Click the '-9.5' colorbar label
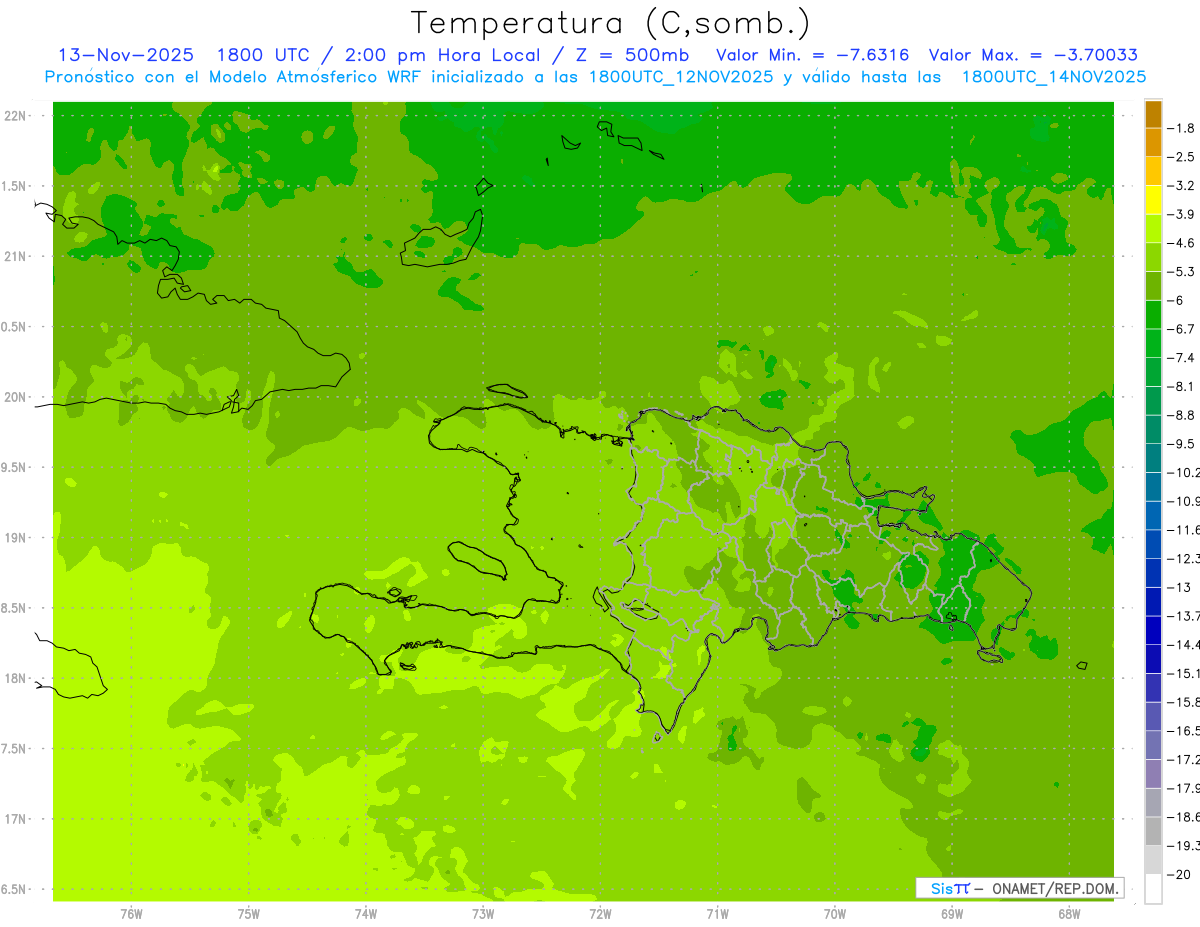Screen dimensions: 1200x927 pos(1183,443)
